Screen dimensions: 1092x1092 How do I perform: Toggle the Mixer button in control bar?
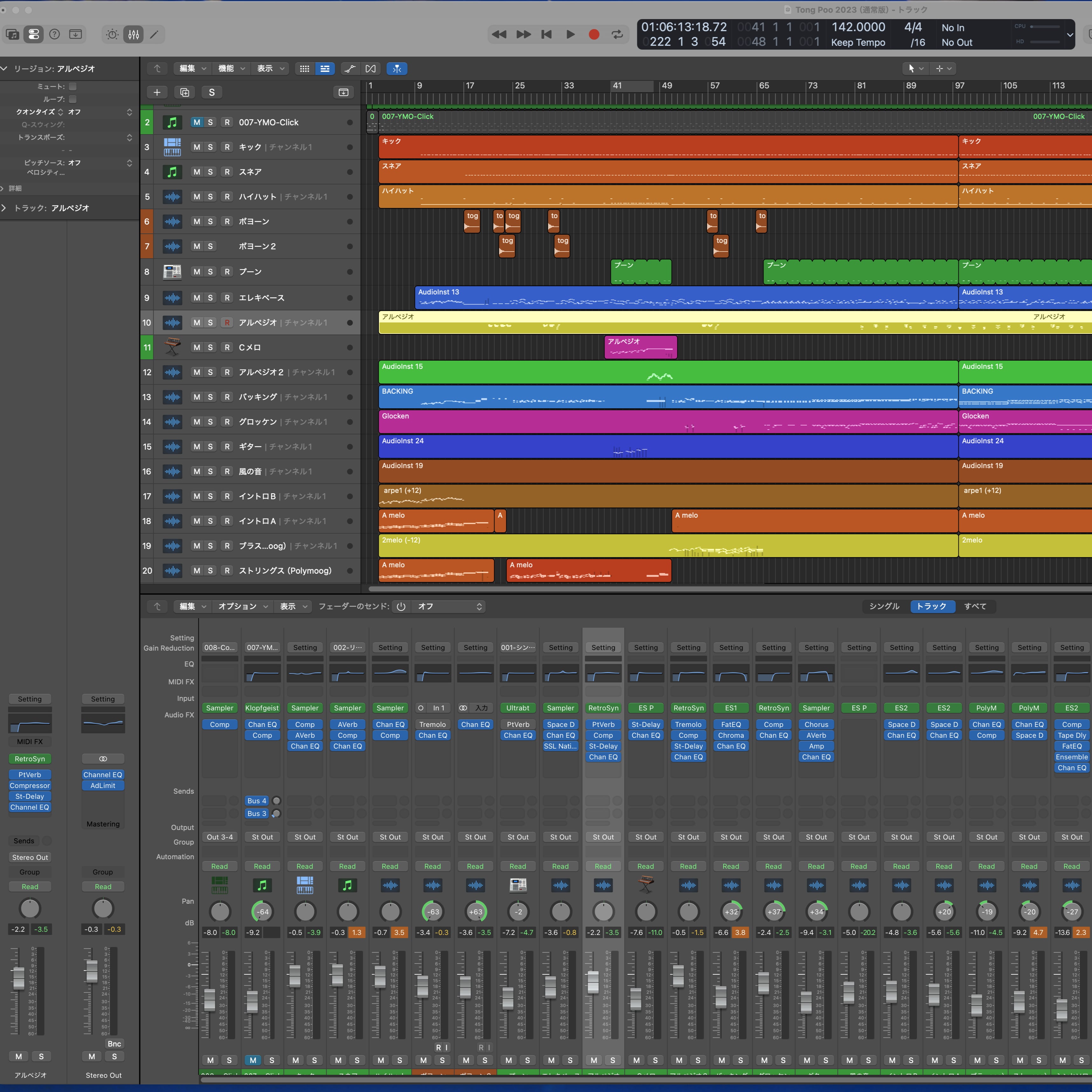click(133, 34)
